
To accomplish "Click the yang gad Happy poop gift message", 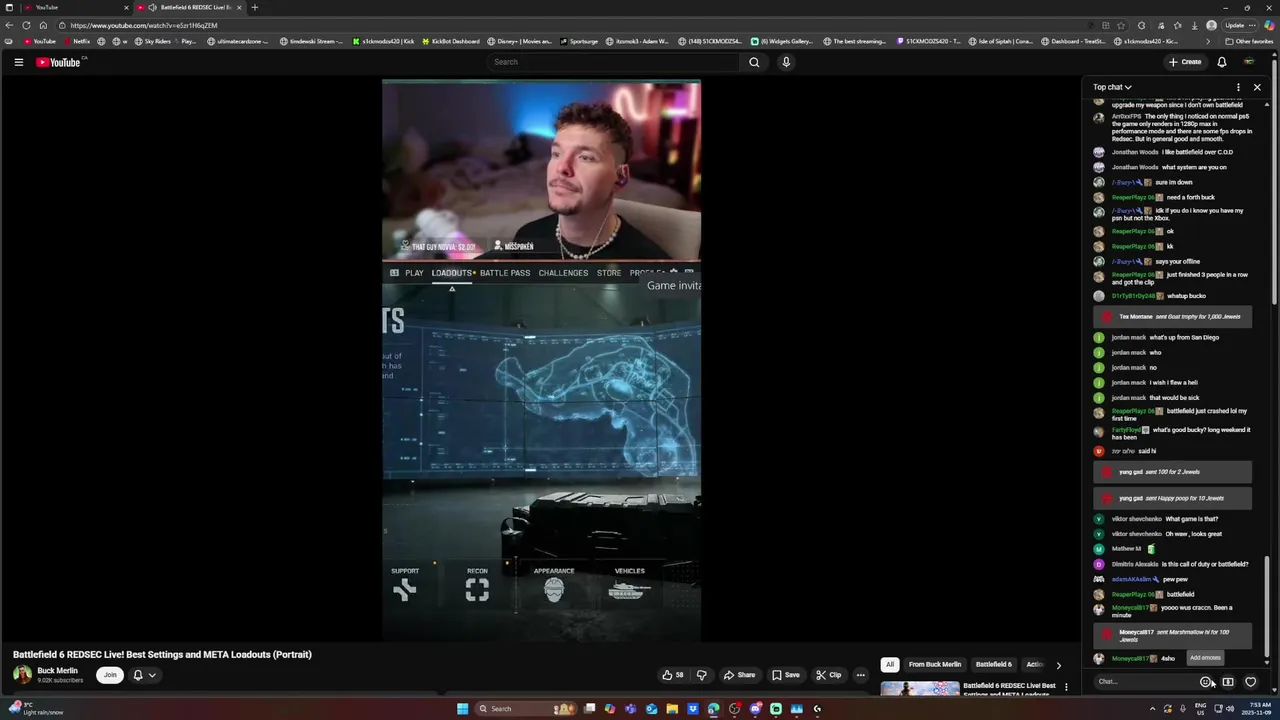I will [1172, 498].
